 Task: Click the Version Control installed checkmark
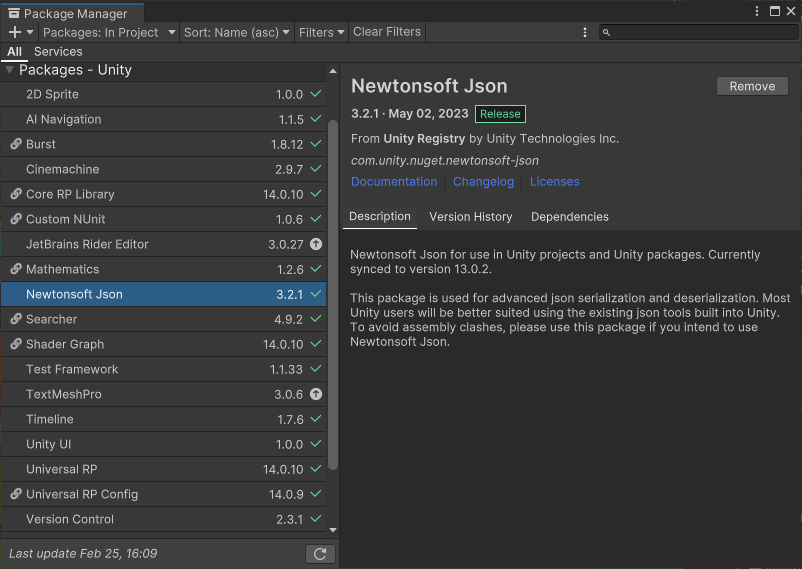click(x=316, y=518)
